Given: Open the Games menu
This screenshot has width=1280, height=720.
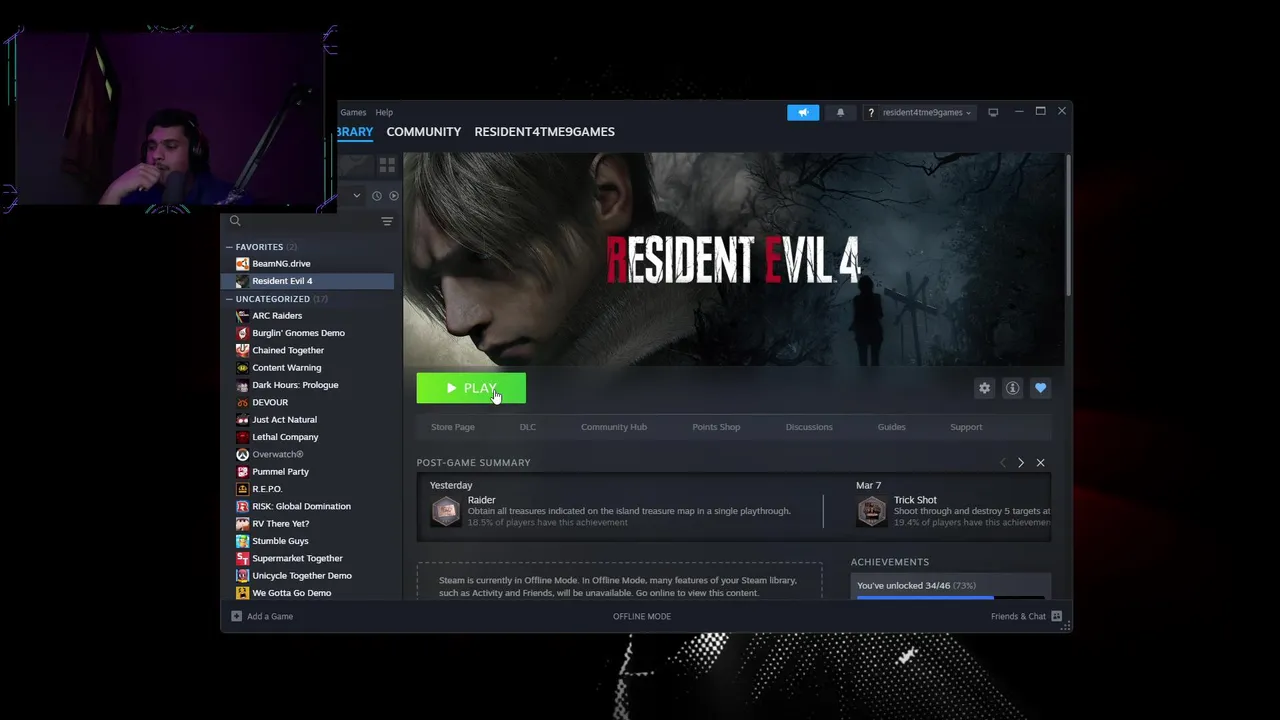Looking at the screenshot, I should point(353,112).
